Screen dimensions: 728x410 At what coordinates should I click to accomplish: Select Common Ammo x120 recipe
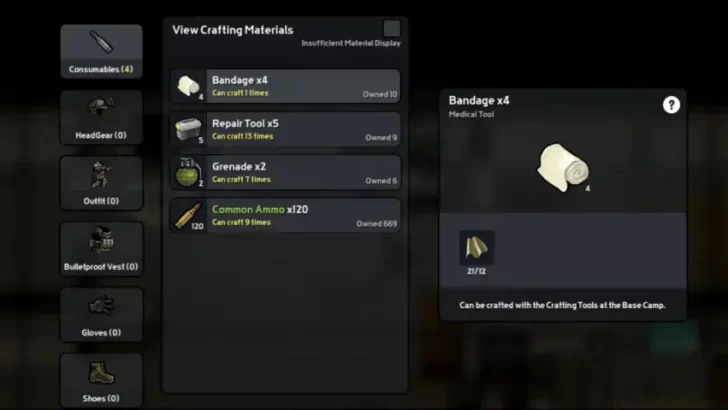(285, 216)
